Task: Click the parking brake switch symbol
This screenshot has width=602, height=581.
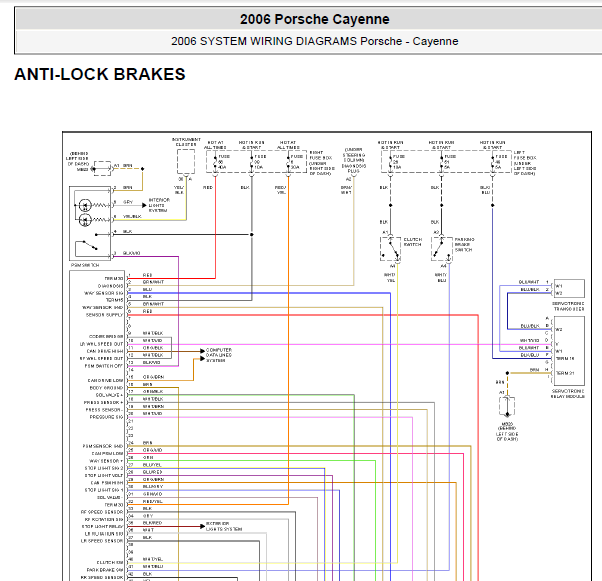Action: click(442, 249)
